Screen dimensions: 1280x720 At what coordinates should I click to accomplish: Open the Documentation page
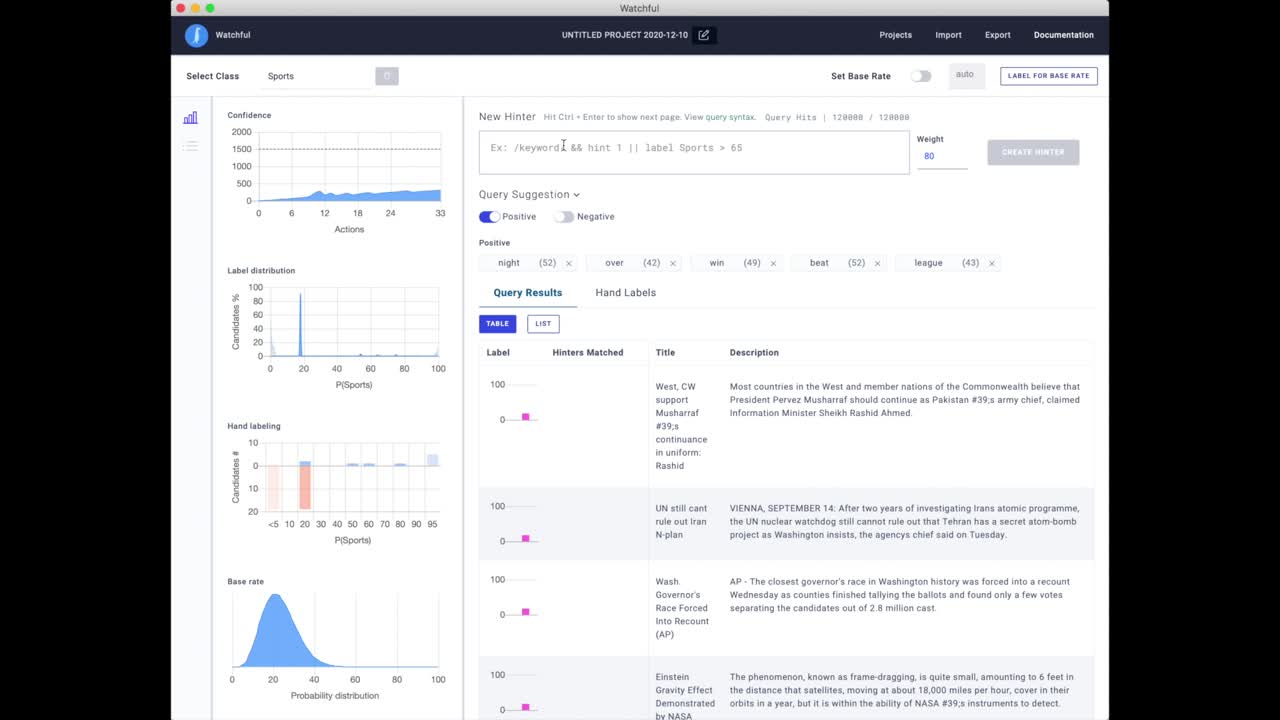coord(1063,35)
